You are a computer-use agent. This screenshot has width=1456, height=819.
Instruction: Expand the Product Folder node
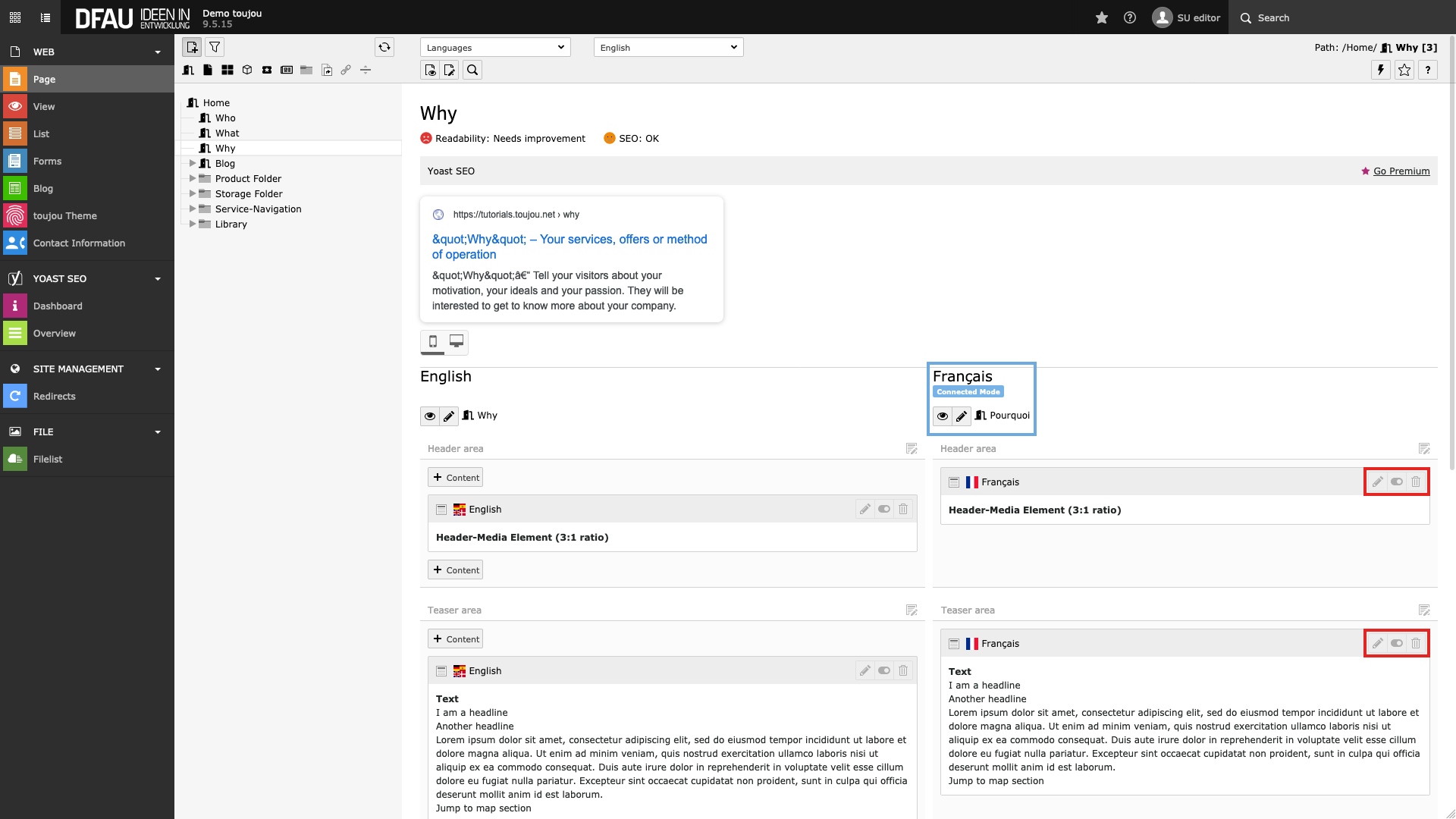[x=193, y=178]
